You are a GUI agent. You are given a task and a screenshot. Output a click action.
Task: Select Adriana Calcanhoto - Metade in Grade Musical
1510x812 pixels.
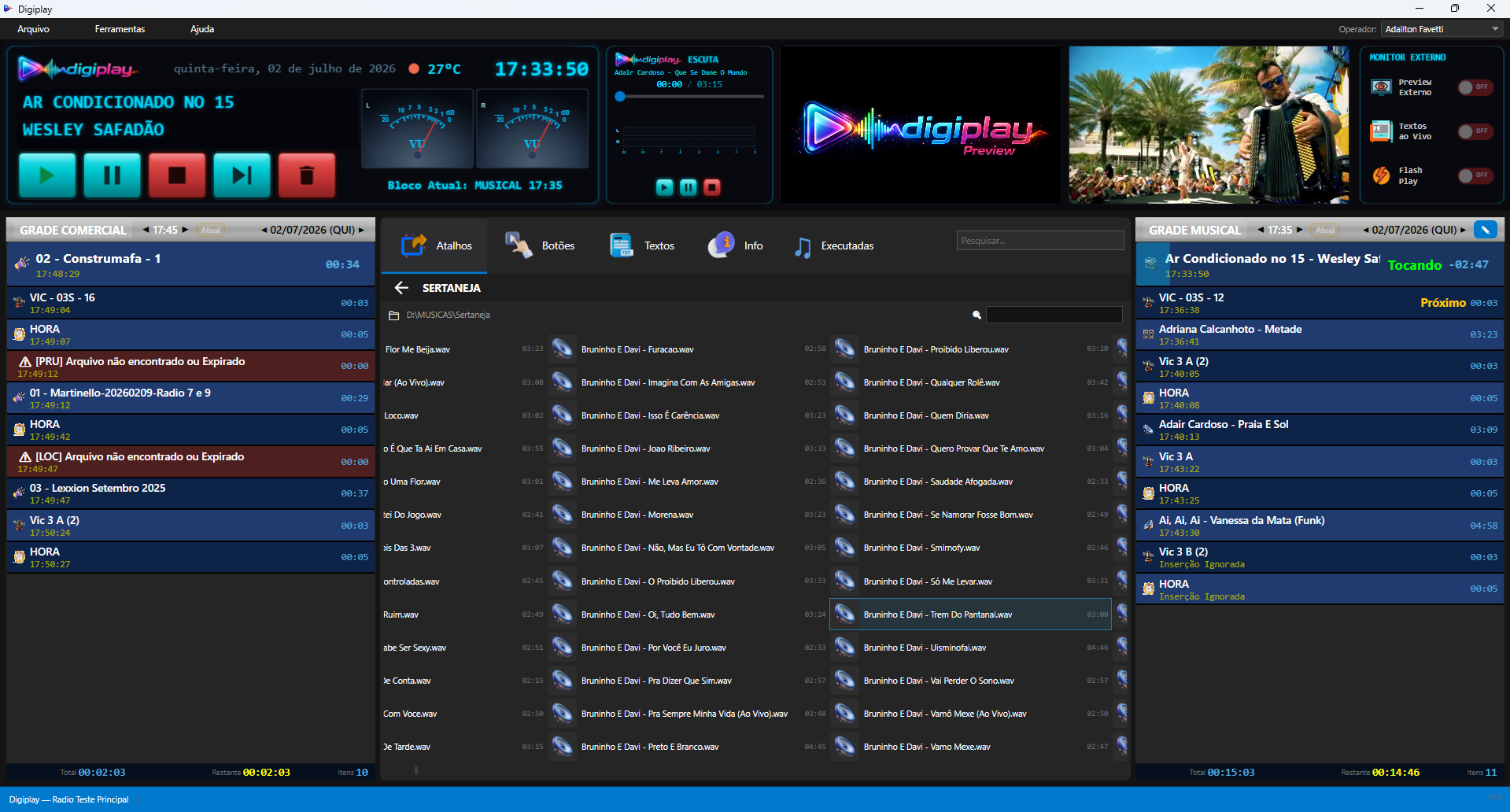coord(1320,334)
